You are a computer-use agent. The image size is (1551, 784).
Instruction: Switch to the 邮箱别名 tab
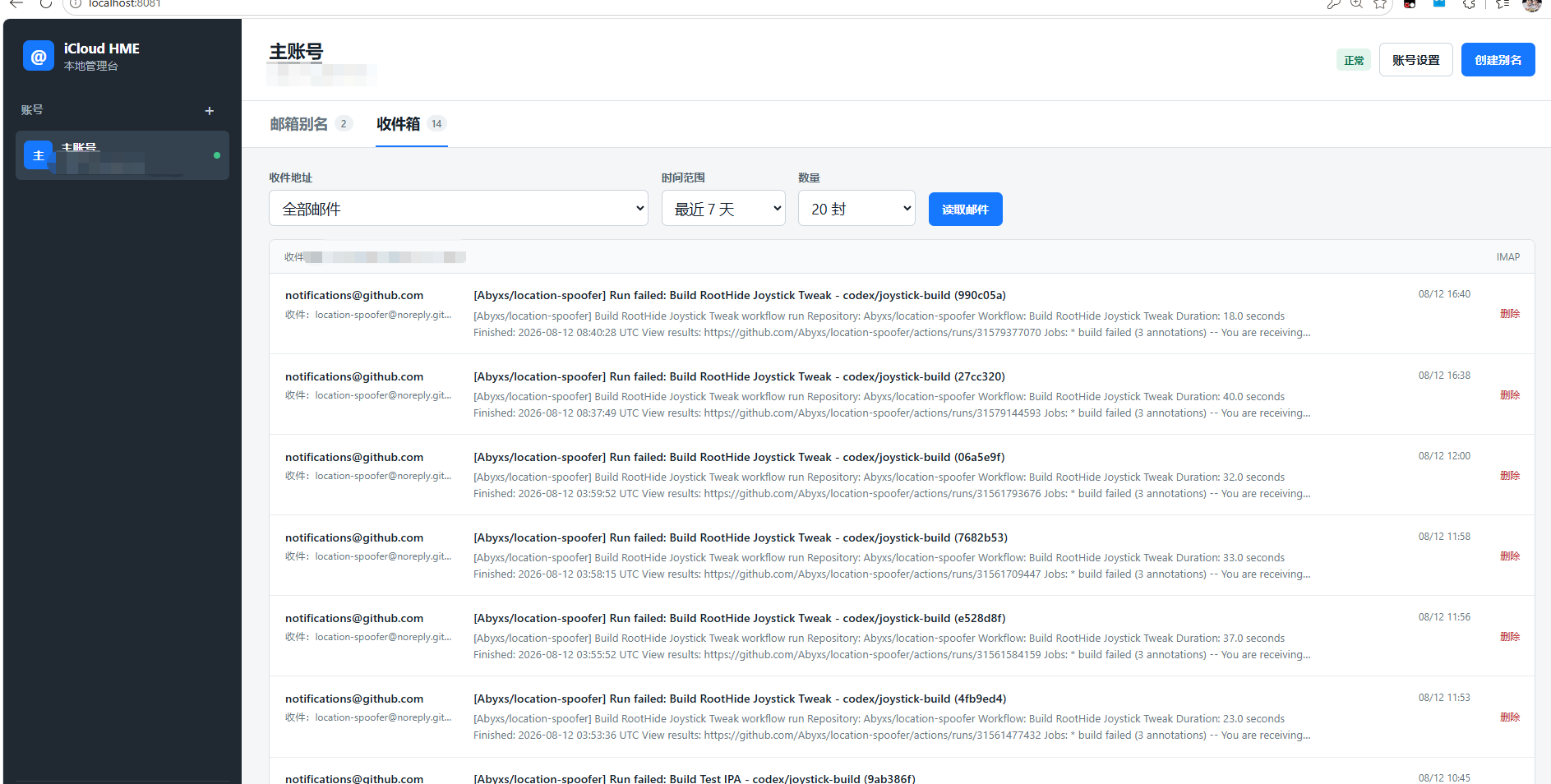311,124
